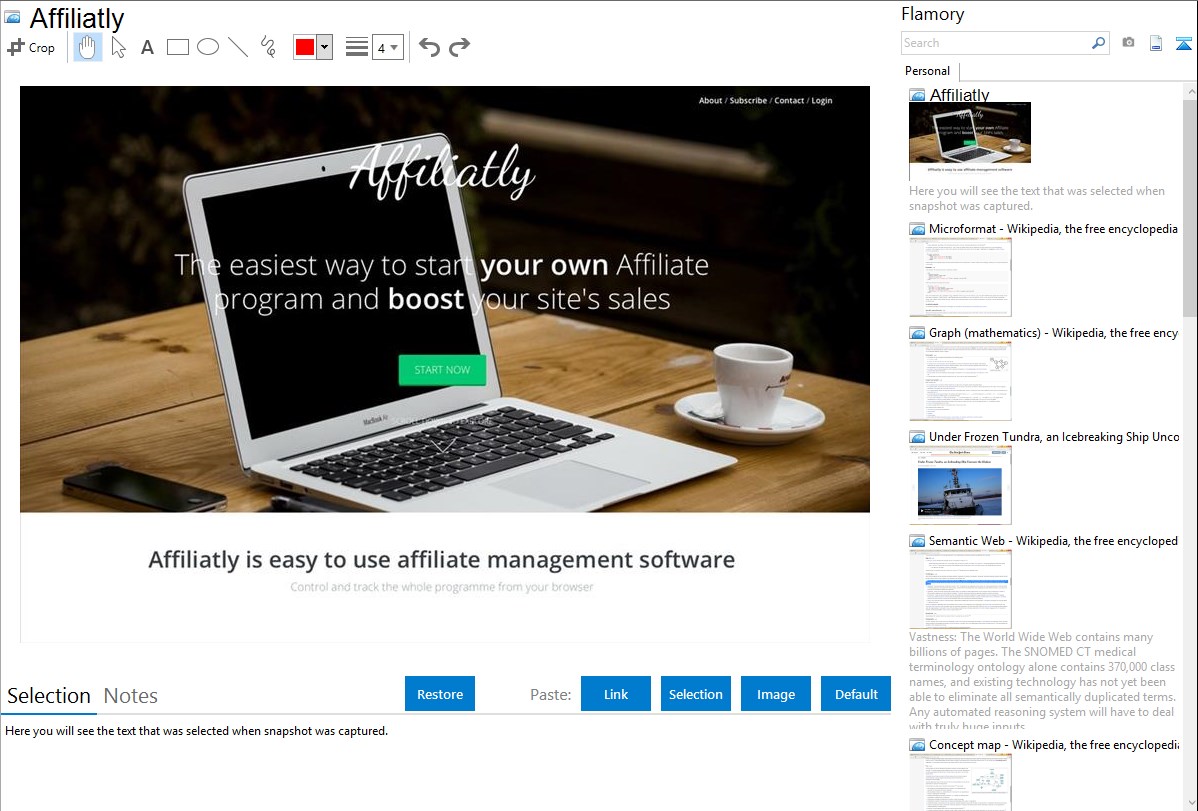Screen dimensions: 1198x811
Task: Click the snapshot icon beside Semantic Web
Action: click(x=917, y=540)
